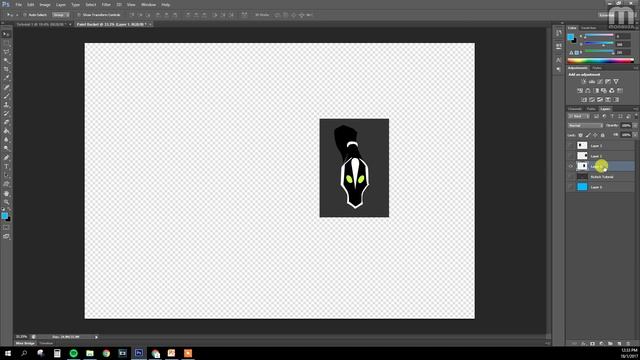Select the Sketch Tutorial layer row

click(x=600, y=177)
